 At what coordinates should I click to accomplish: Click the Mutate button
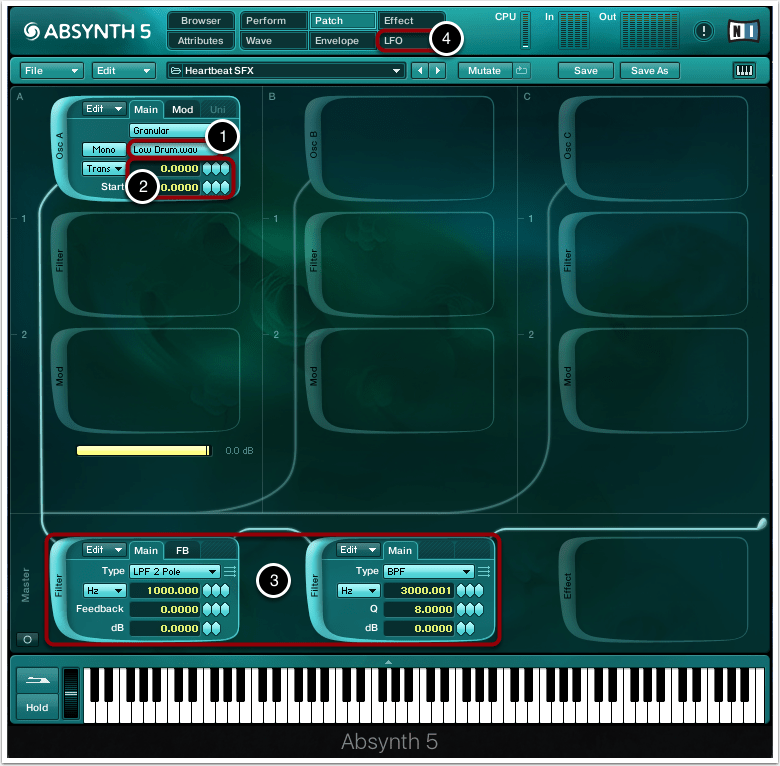pos(485,71)
